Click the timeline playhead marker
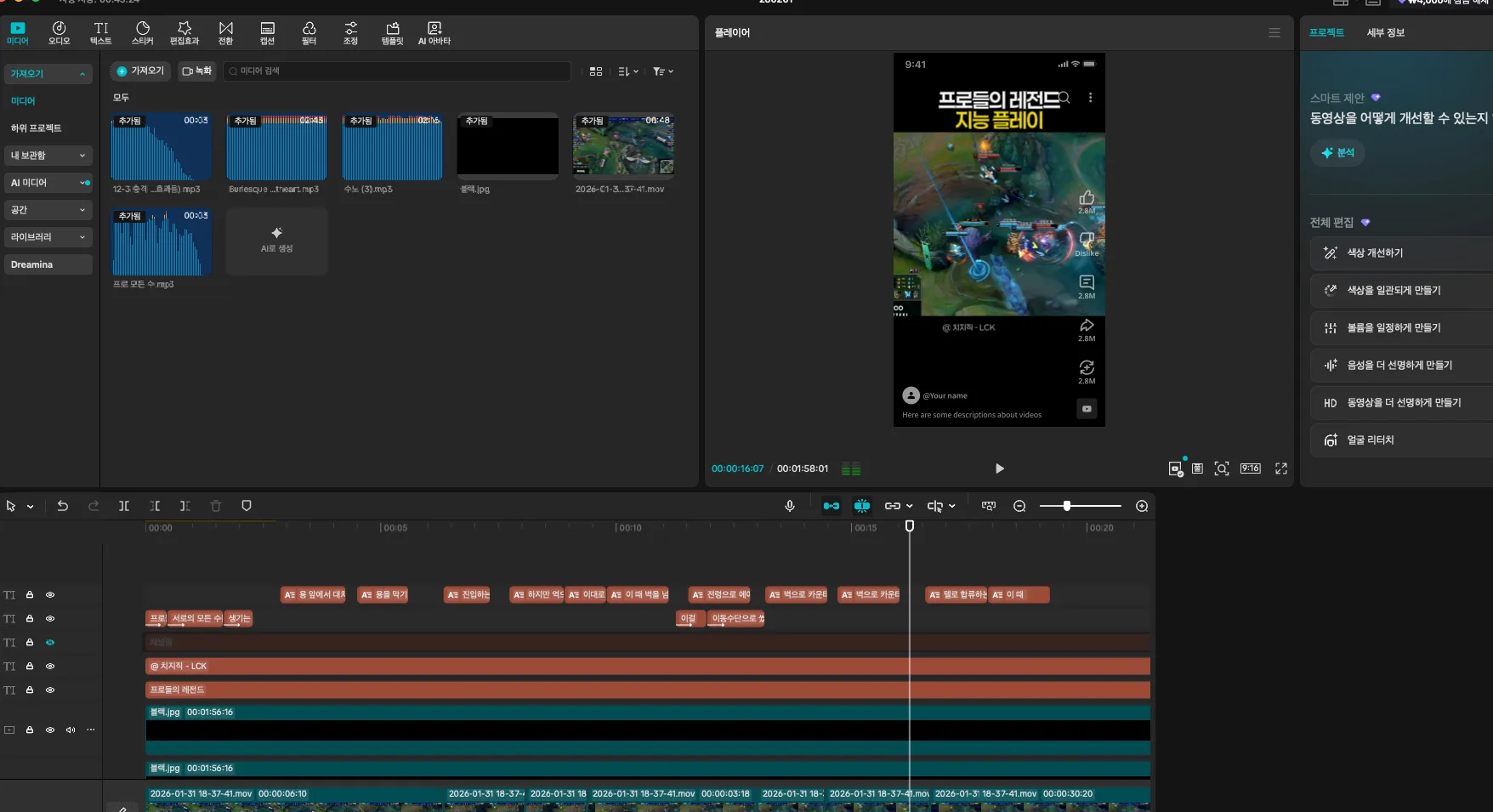Viewport: 1493px width, 812px height. tap(910, 526)
